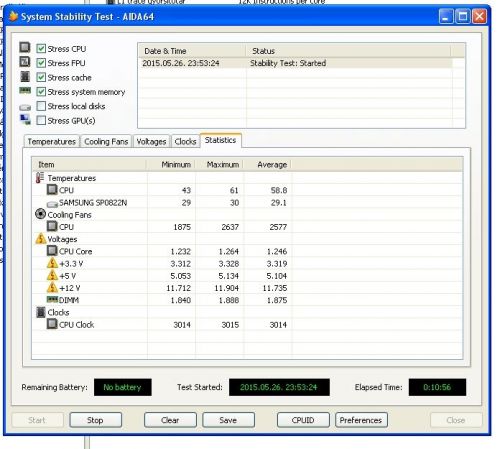Select the SAMSUNG SP0822N row label

coord(93,203)
